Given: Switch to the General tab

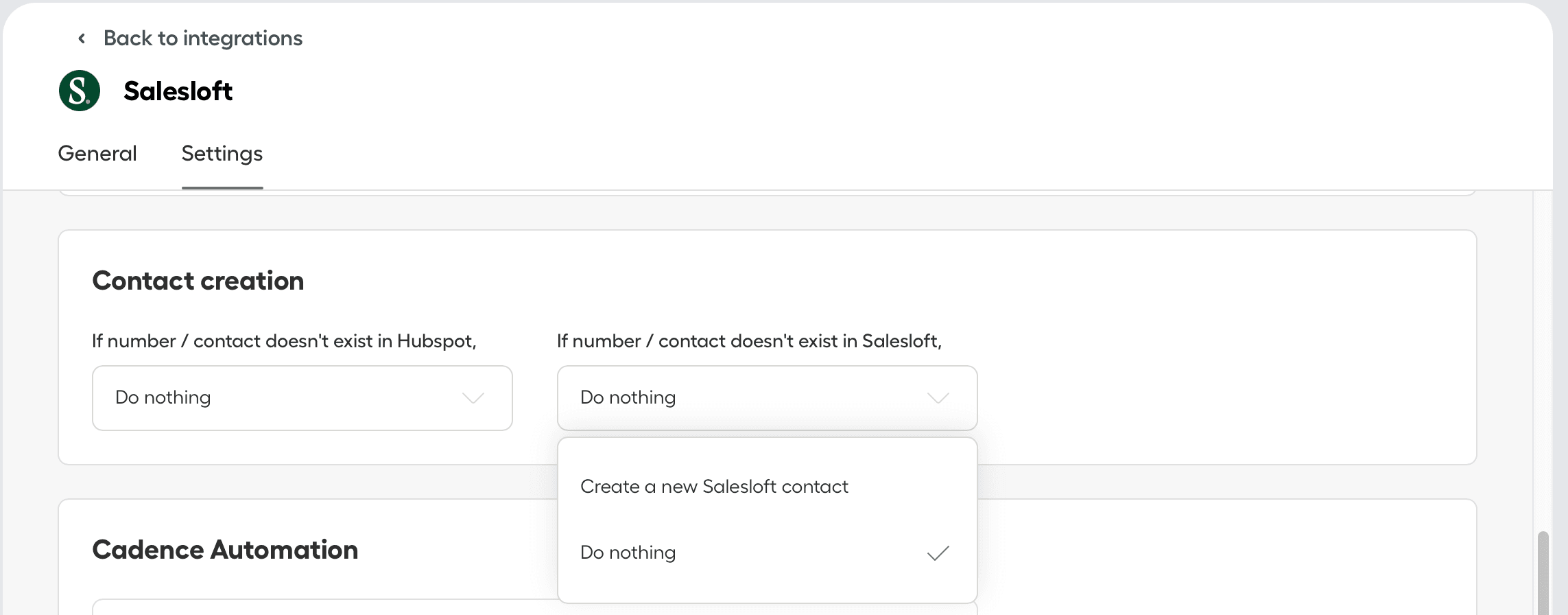Looking at the screenshot, I should click(x=97, y=154).
